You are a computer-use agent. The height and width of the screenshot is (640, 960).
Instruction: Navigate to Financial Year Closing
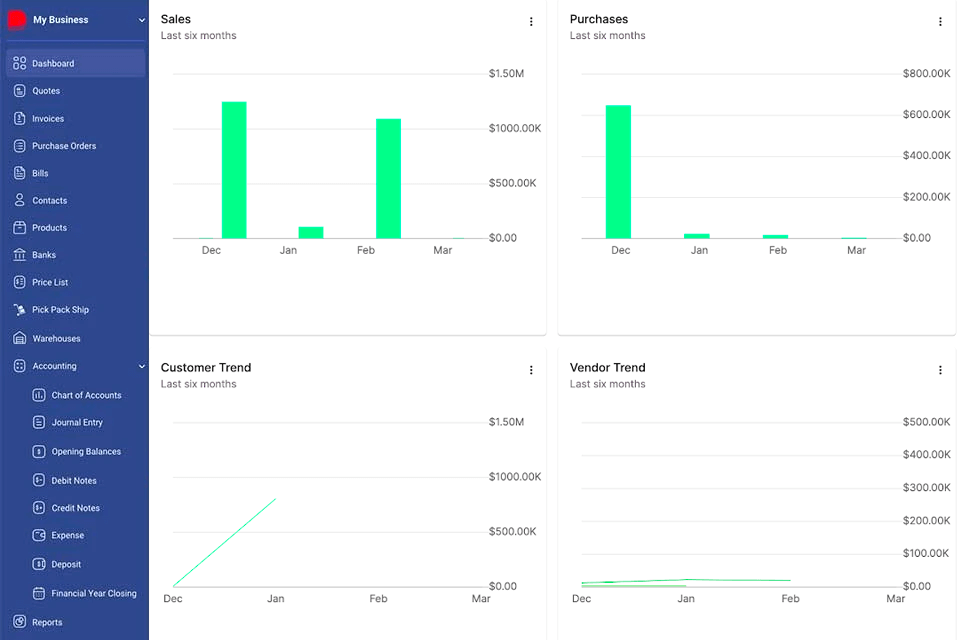(94, 593)
